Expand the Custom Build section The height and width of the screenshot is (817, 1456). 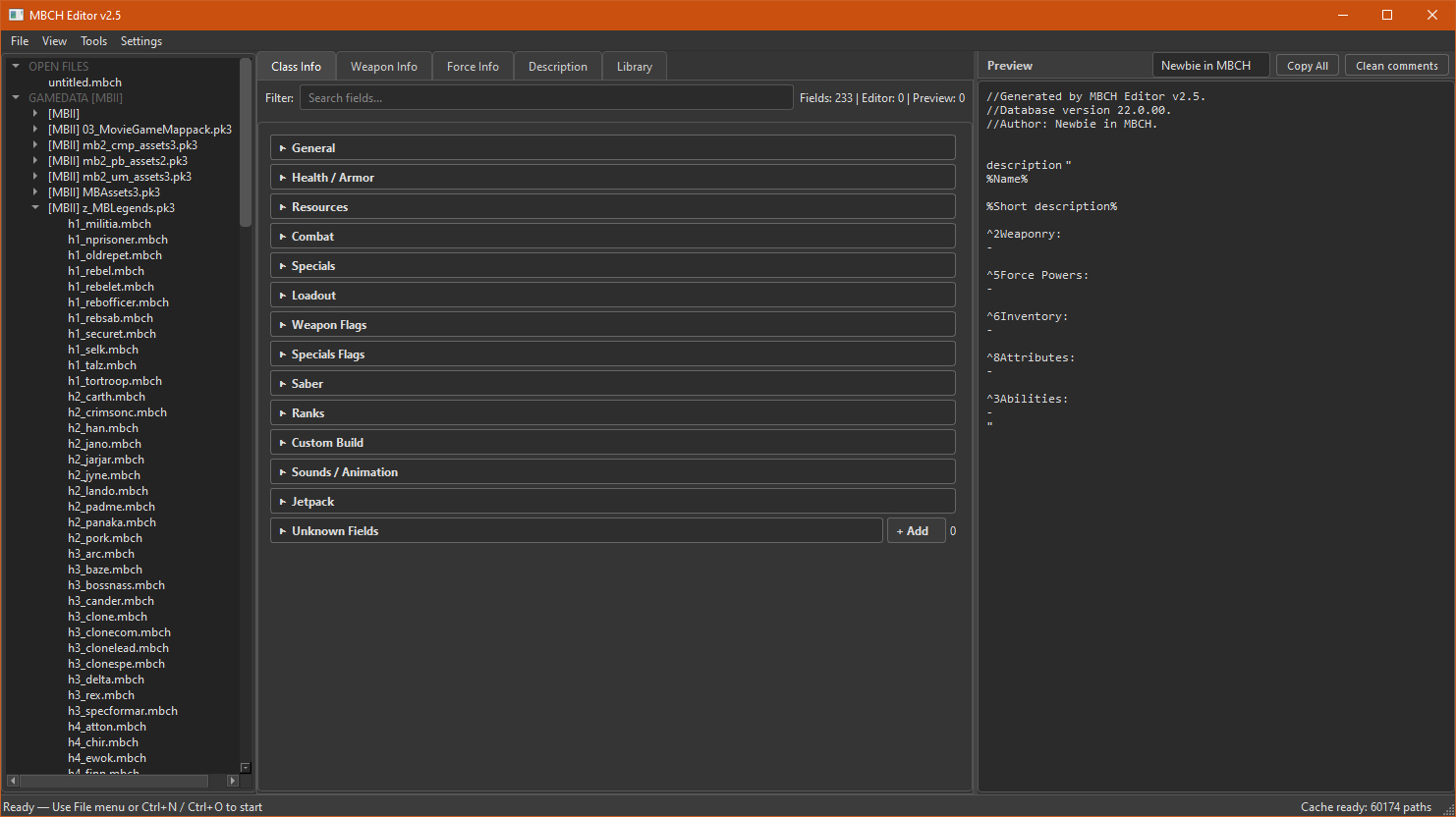[612, 442]
